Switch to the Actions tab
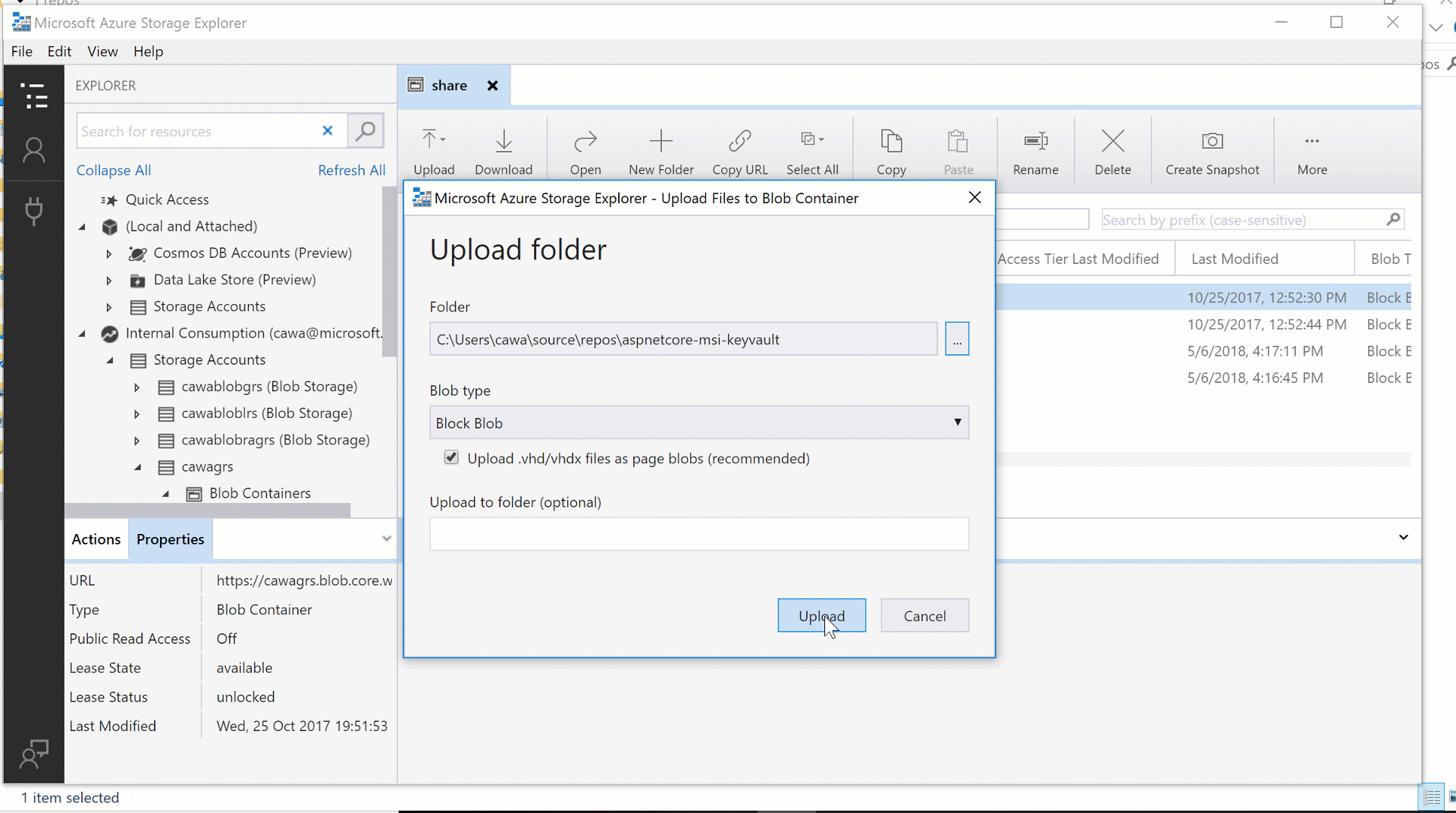1456x813 pixels. pos(96,539)
